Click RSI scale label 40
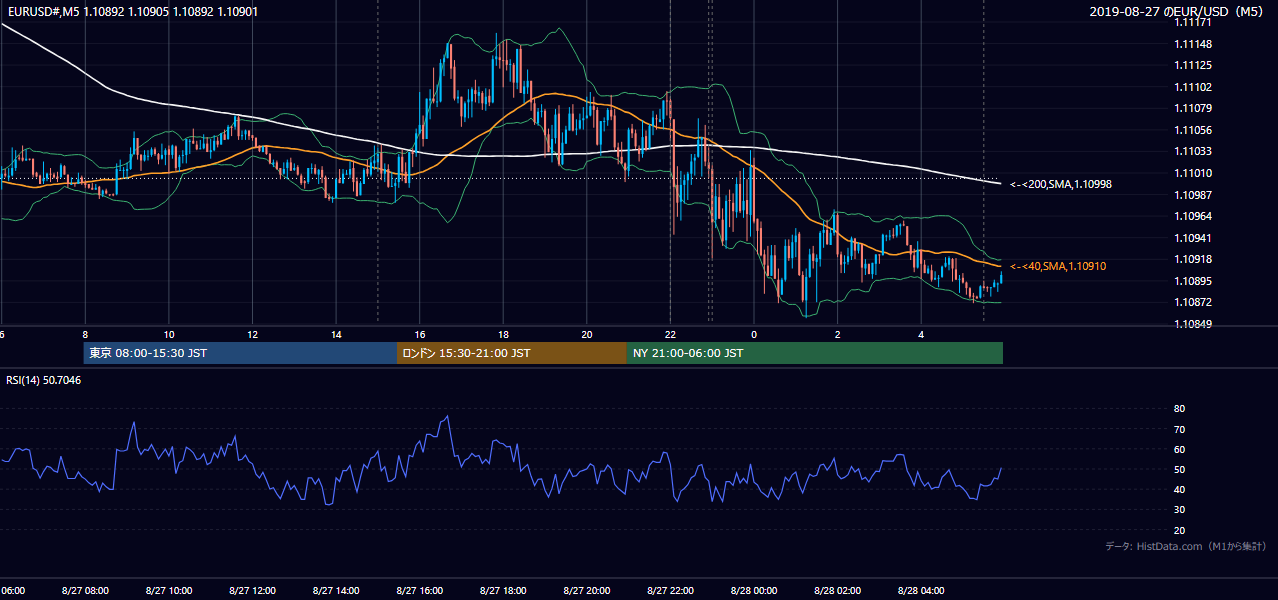 tap(1179, 489)
